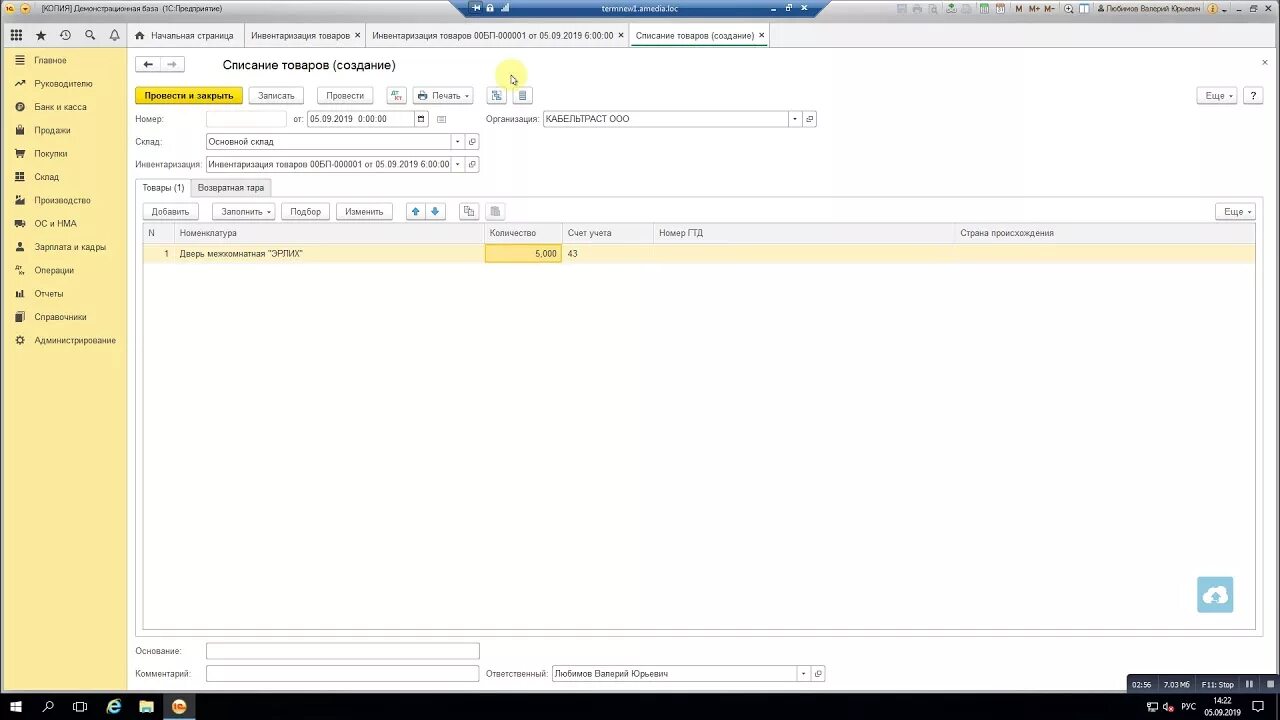The height and width of the screenshot is (720, 1280).
Task: Open the Ответственный record via its open icon
Action: point(818,674)
